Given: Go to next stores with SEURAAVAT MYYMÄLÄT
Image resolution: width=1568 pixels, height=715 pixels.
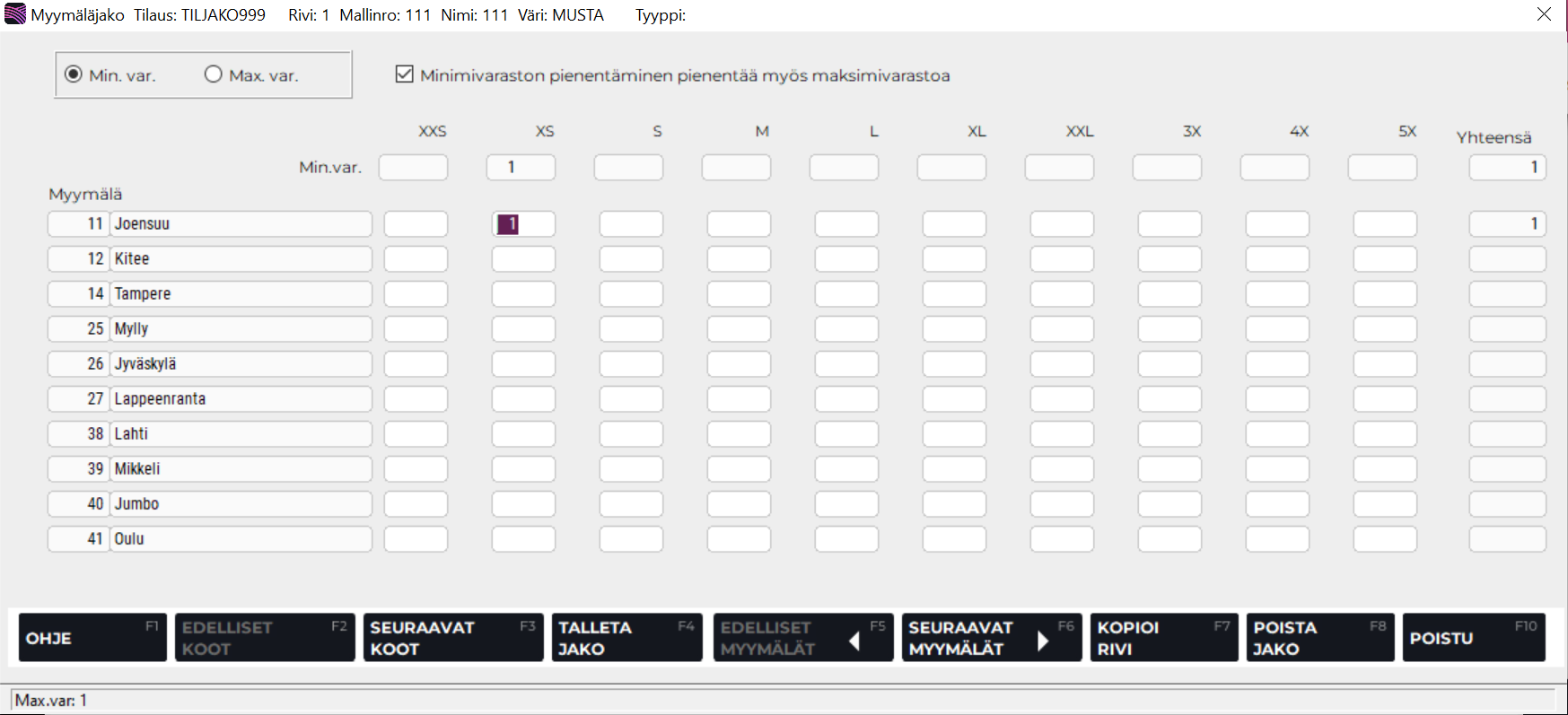Looking at the screenshot, I should pos(991,638).
